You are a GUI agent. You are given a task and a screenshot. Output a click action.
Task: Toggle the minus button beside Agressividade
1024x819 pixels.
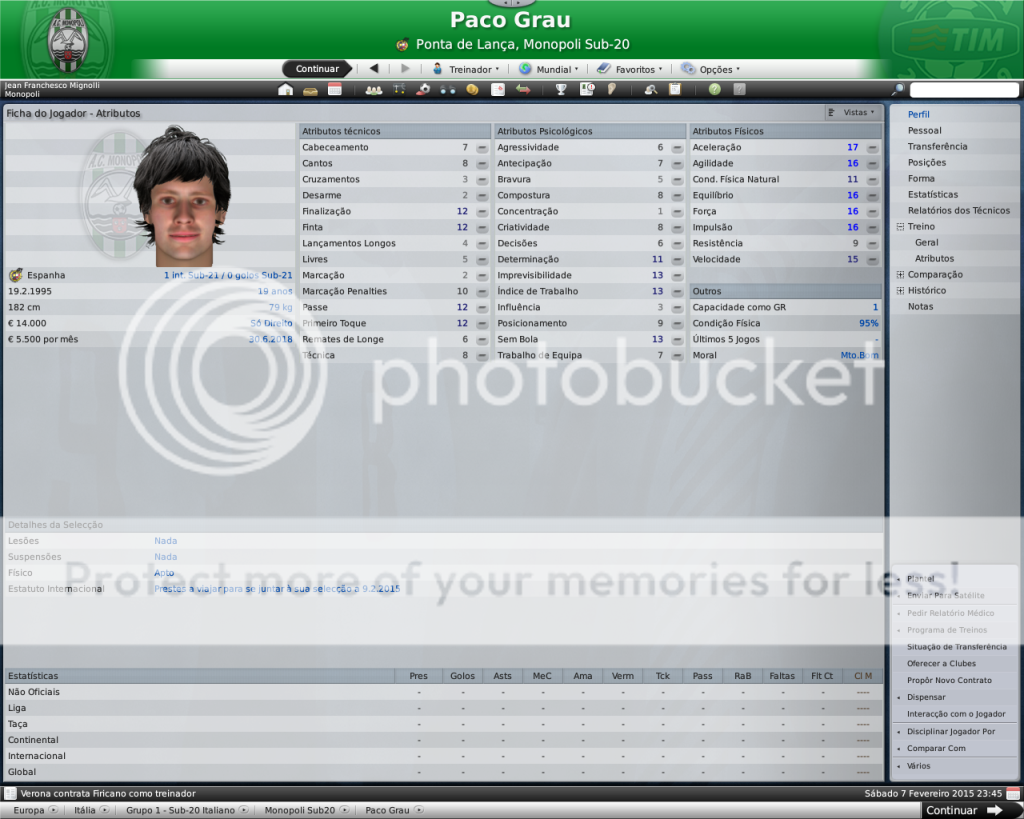coord(677,147)
